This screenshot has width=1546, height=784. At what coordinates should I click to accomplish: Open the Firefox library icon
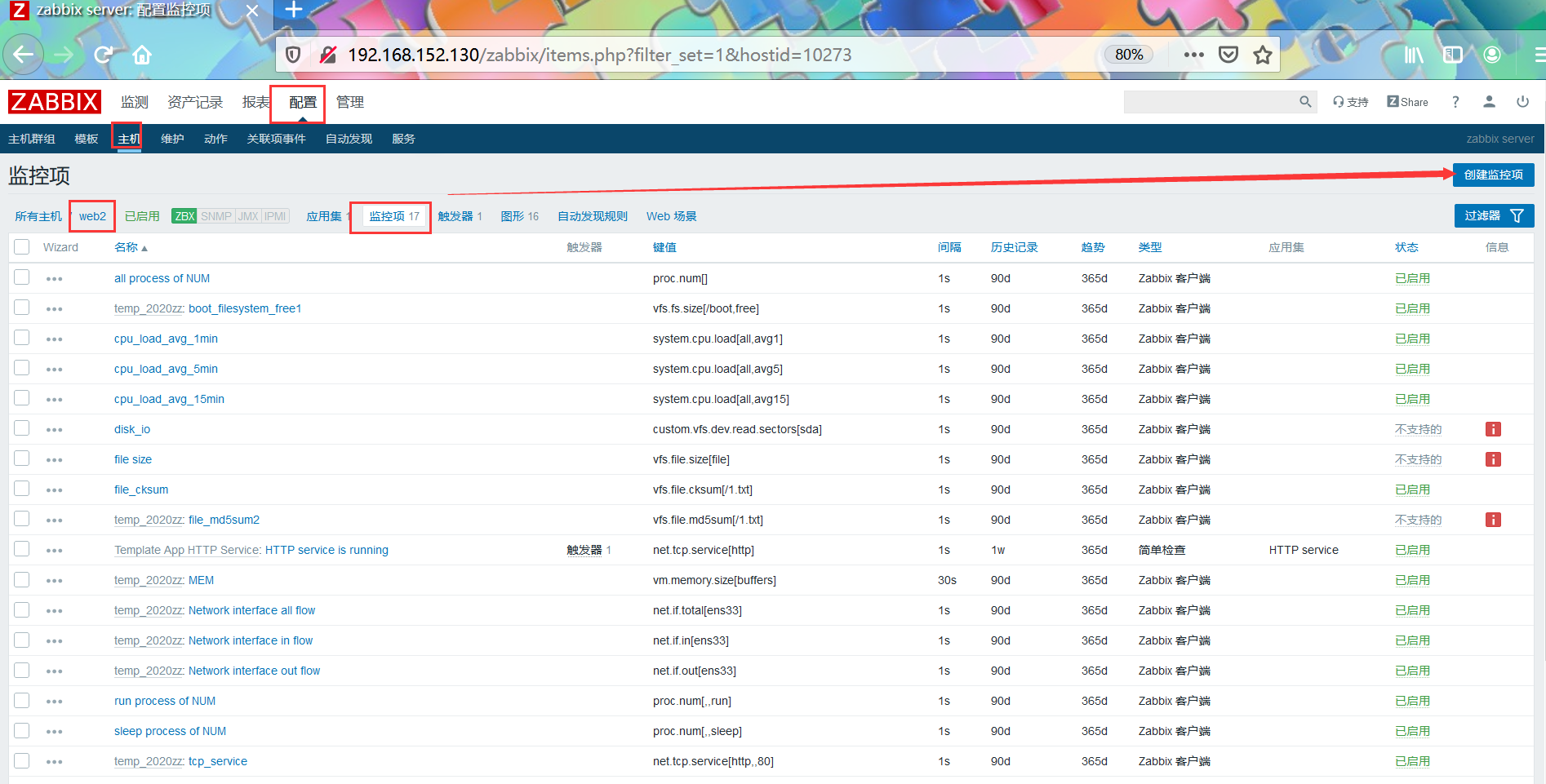[x=1414, y=55]
